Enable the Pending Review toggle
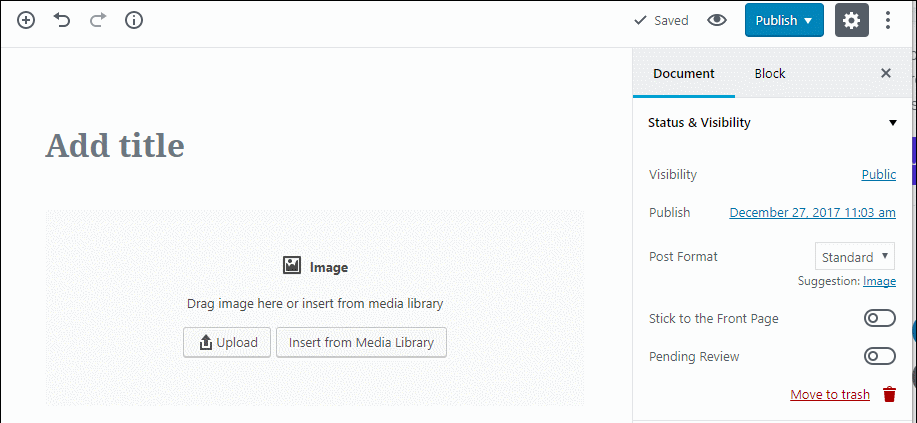Viewport: 917px width, 423px height. coord(880,356)
